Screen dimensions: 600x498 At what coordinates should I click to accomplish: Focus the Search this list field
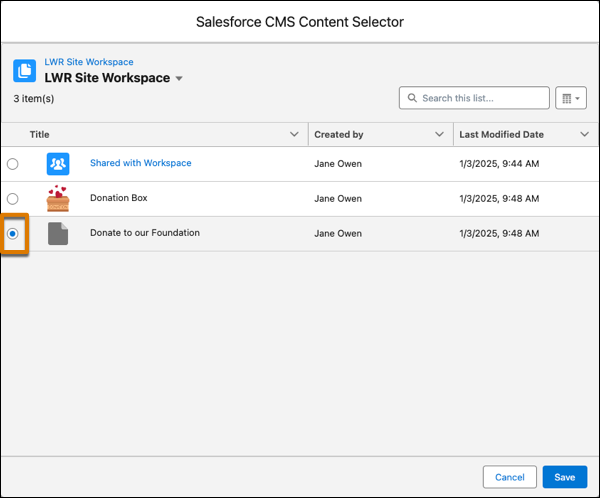coord(474,98)
